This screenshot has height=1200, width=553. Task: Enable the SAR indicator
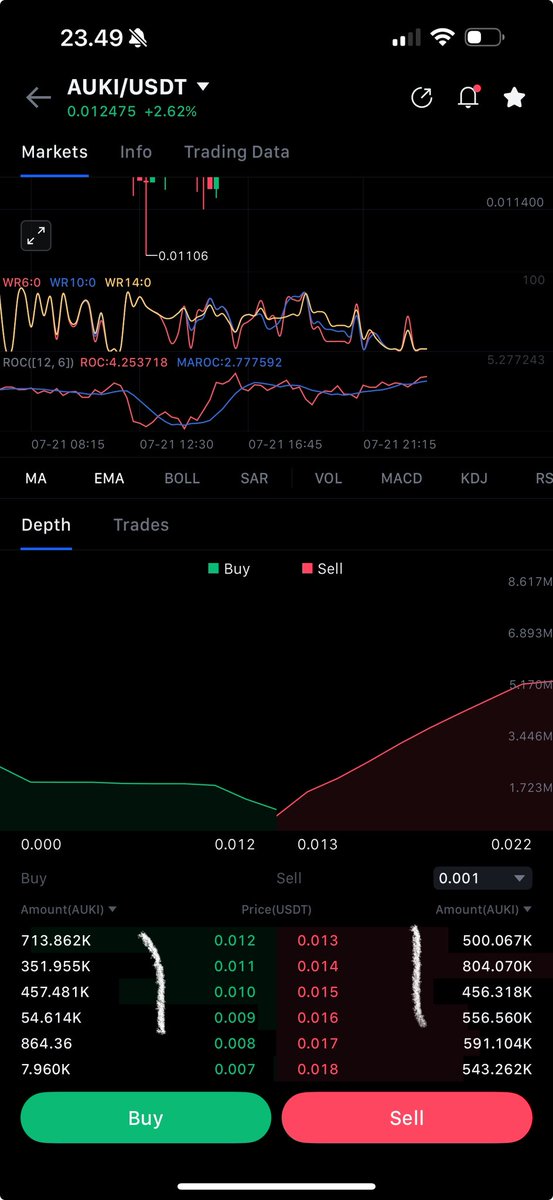pos(254,478)
